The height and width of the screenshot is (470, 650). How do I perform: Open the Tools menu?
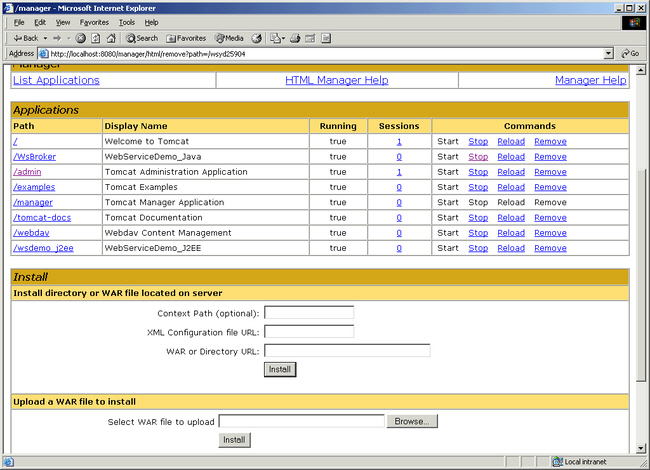126,22
